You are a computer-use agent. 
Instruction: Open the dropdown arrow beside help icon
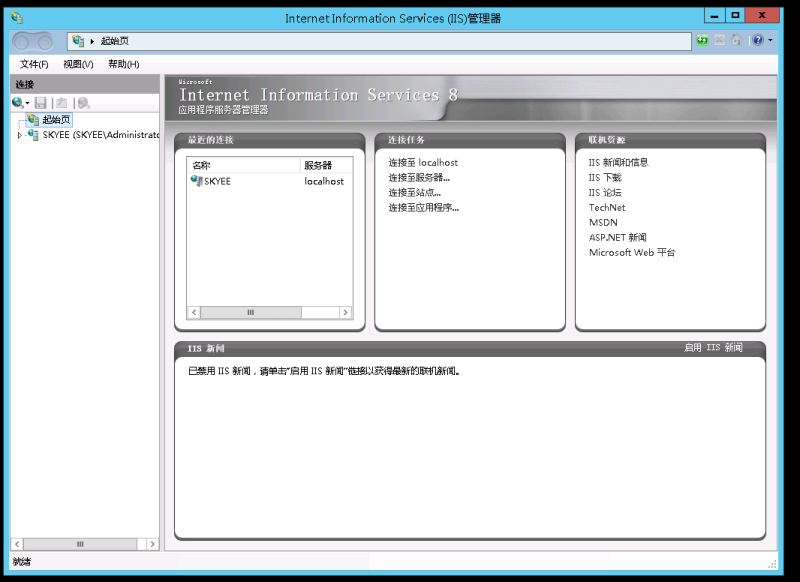pyautogui.click(x=770, y=40)
